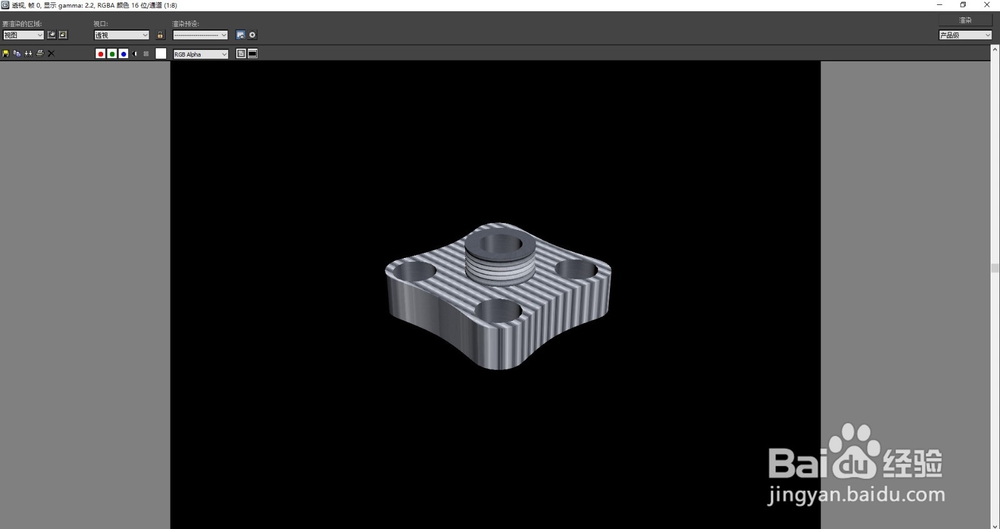Viewport: 1000px width, 529px height.
Task: Click the Save Image icon
Action: [6, 54]
